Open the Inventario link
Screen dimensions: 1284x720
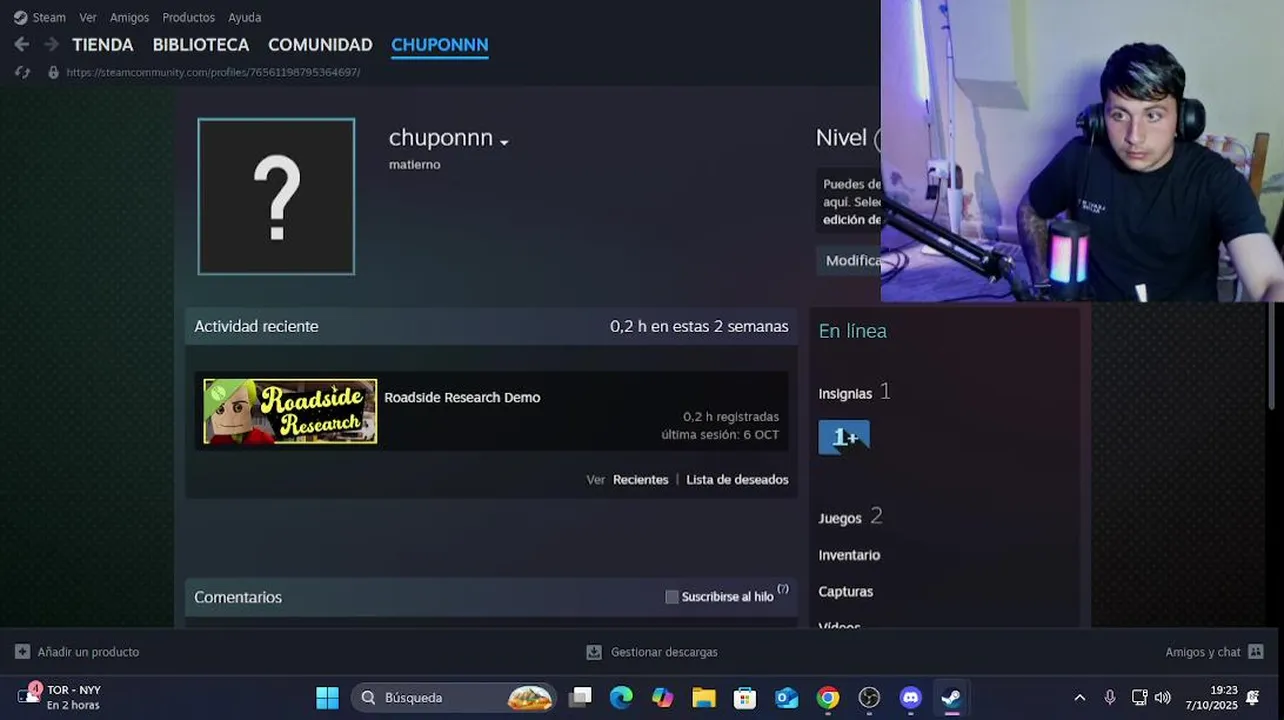click(849, 555)
